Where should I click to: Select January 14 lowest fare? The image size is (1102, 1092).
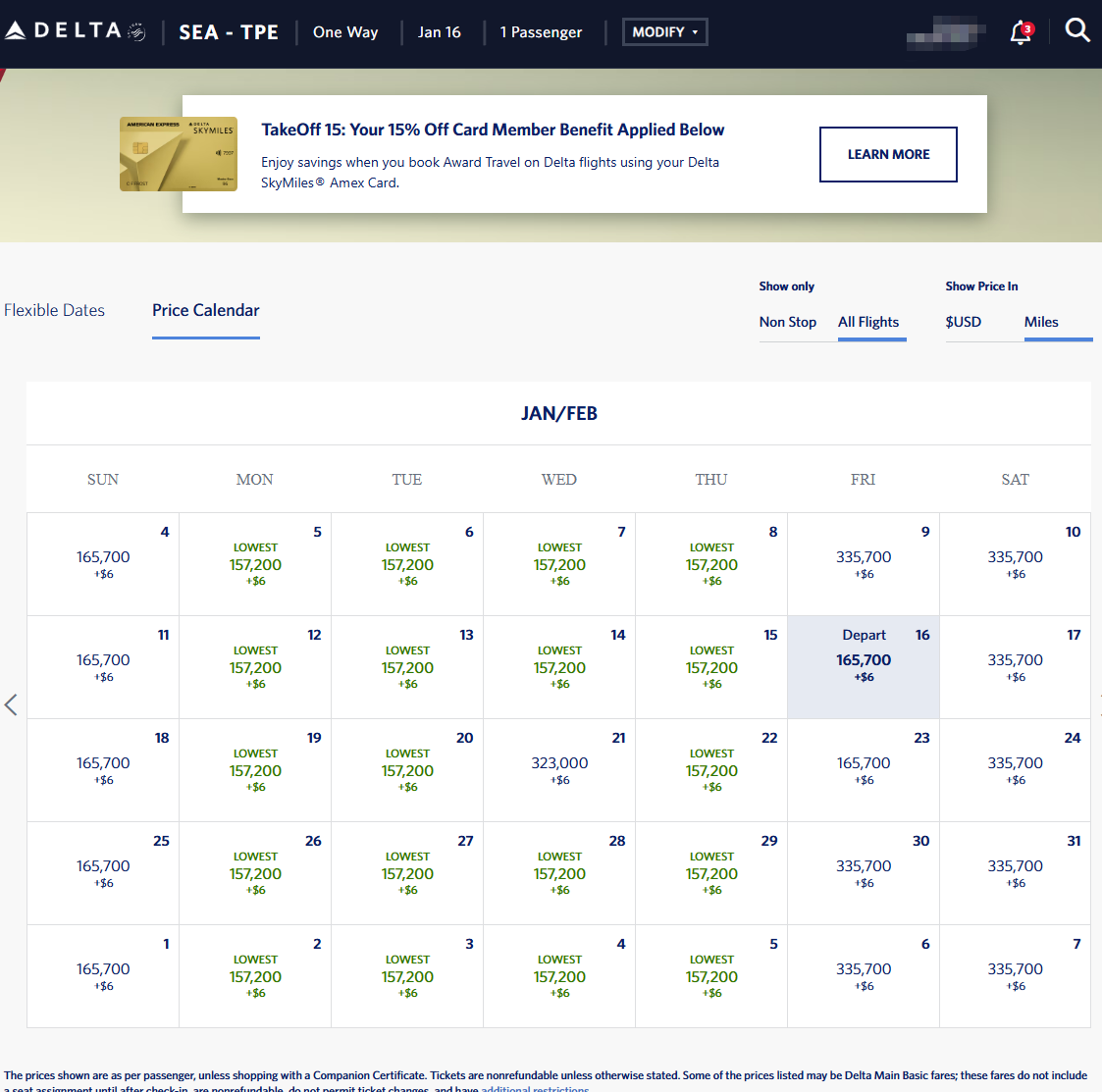tap(559, 667)
